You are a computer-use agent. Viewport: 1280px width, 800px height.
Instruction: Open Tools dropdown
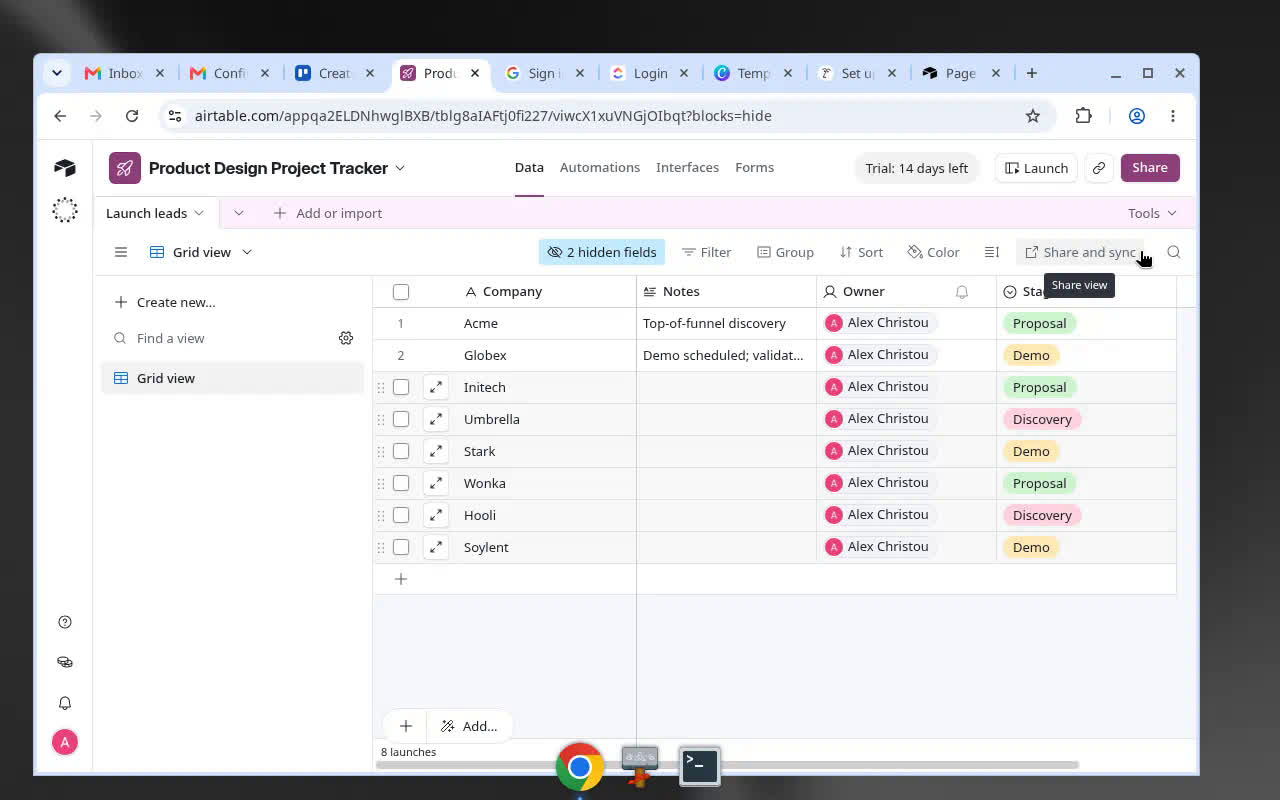(1153, 213)
